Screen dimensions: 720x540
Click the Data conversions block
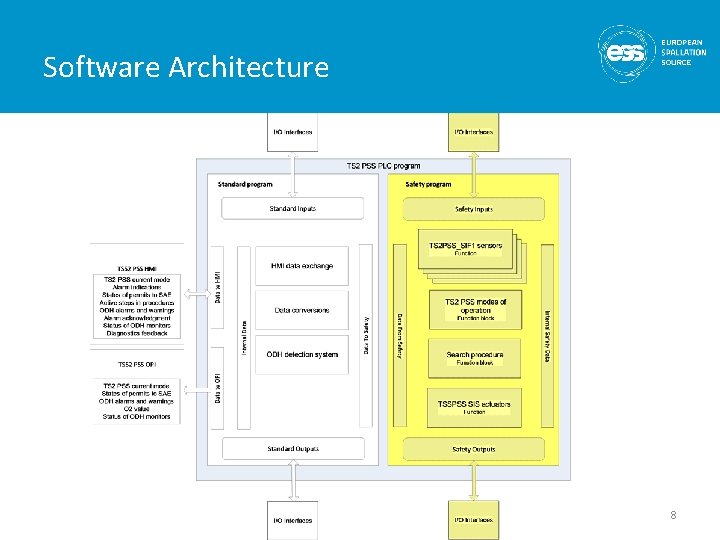[x=302, y=310]
